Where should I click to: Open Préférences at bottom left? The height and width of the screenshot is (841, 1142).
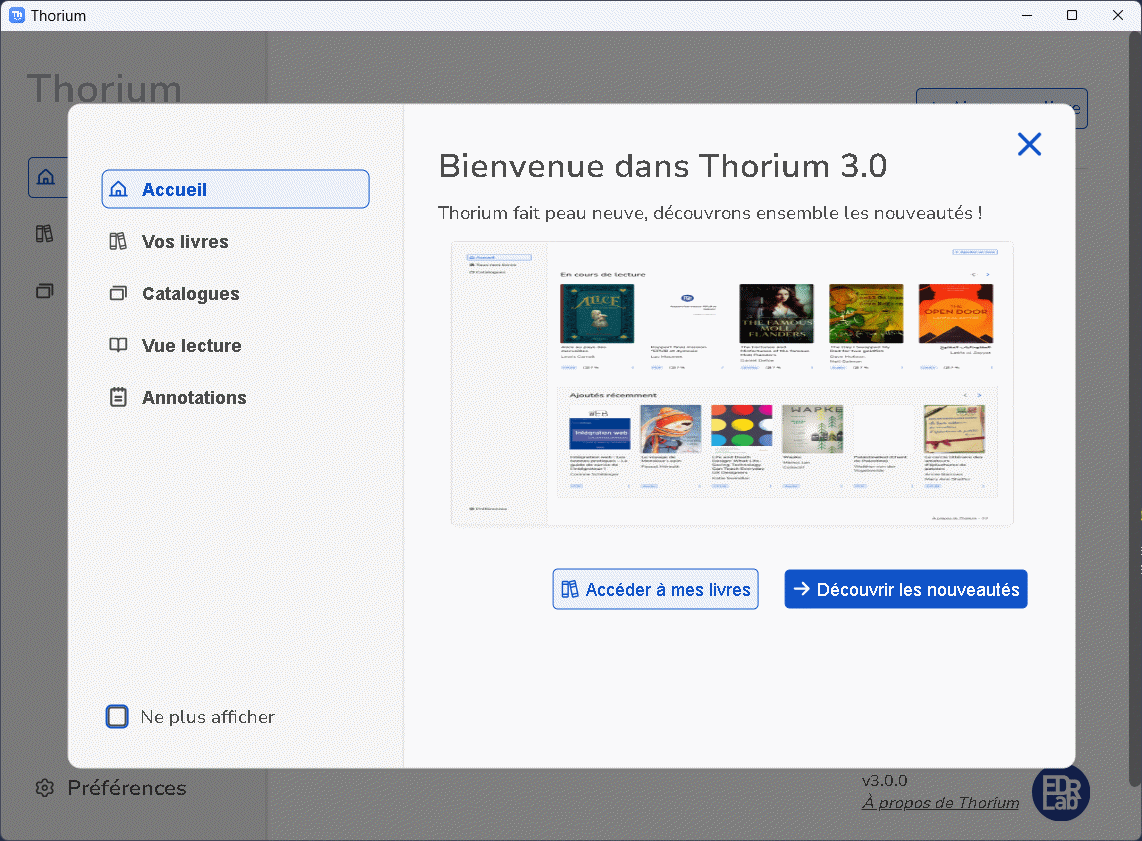111,788
